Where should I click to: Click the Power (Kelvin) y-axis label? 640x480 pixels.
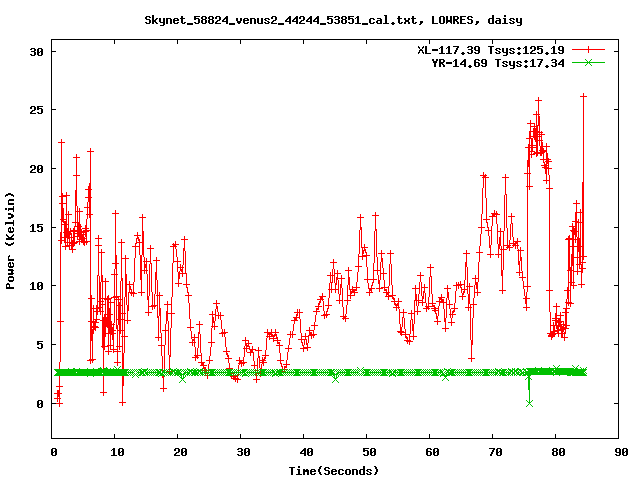(x=10, y=241)
